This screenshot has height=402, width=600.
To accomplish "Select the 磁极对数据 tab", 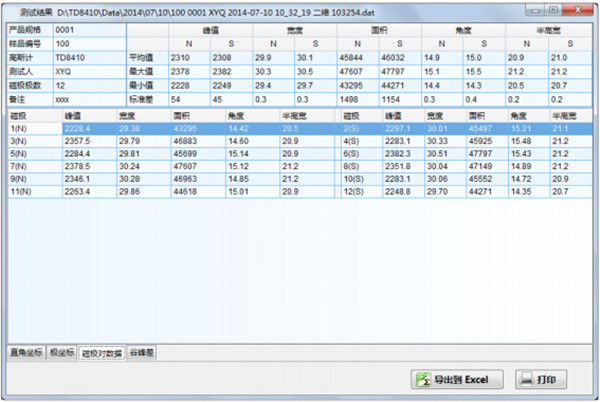I will (101, 352).
